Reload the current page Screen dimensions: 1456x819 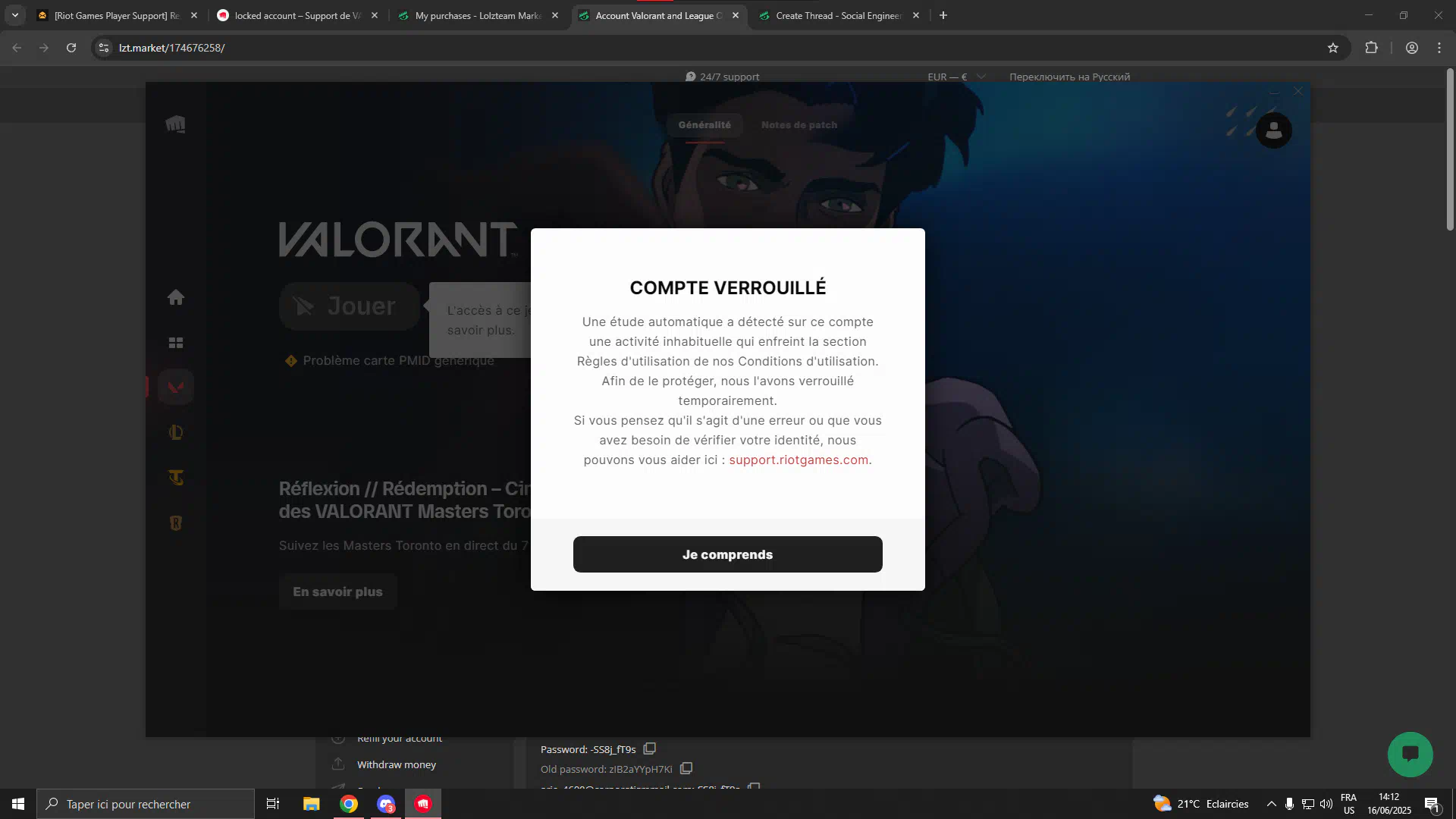pyautogui.click(x=71, y=48)
